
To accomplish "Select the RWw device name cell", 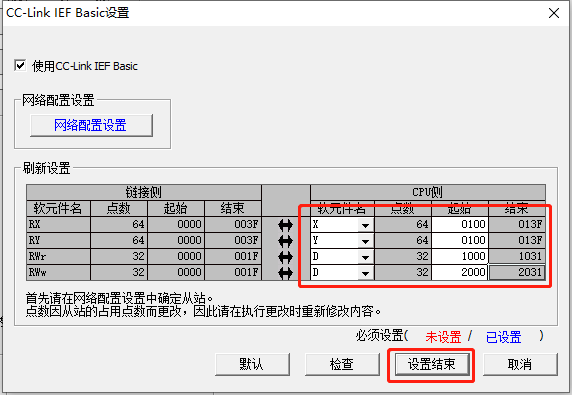I will [58, 272].
